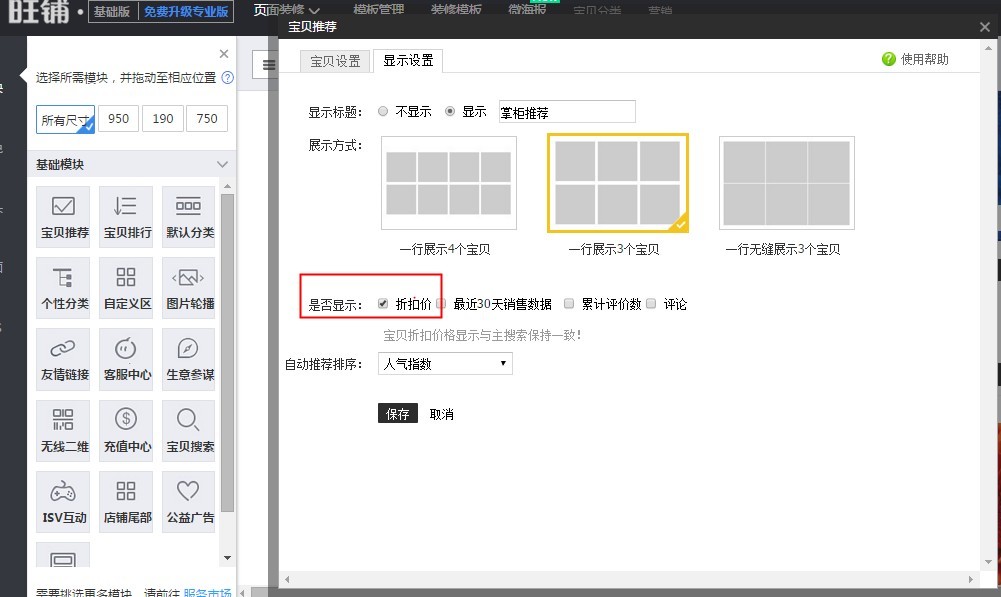1001x597 pixels.
Task: Select the 友情链接 module icon
Action: point(63,359)
